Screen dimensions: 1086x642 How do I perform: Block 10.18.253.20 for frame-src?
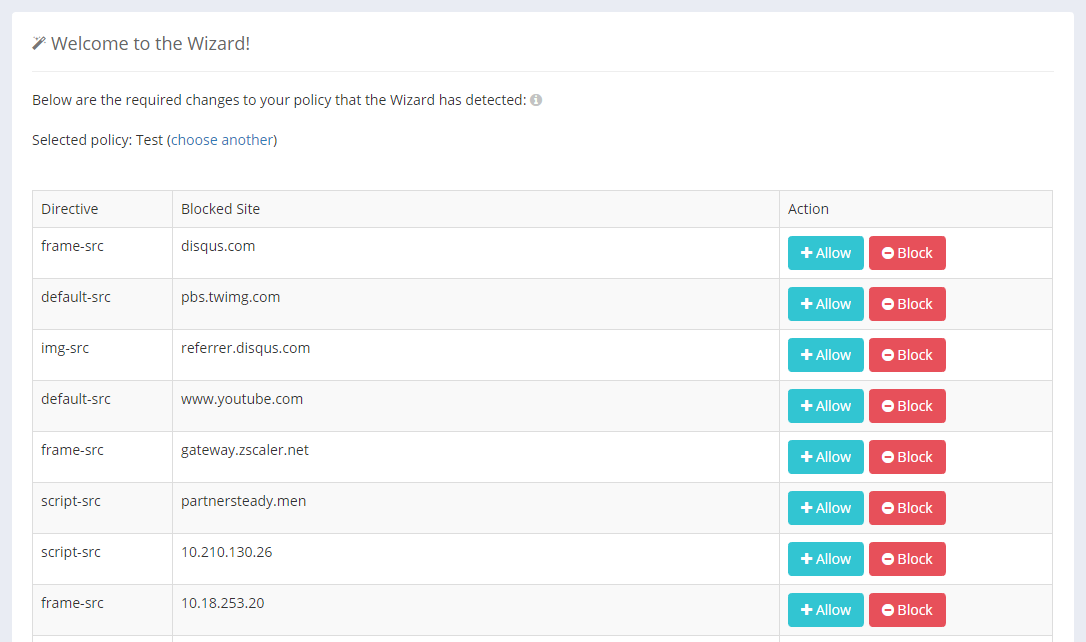pos(907,610)
